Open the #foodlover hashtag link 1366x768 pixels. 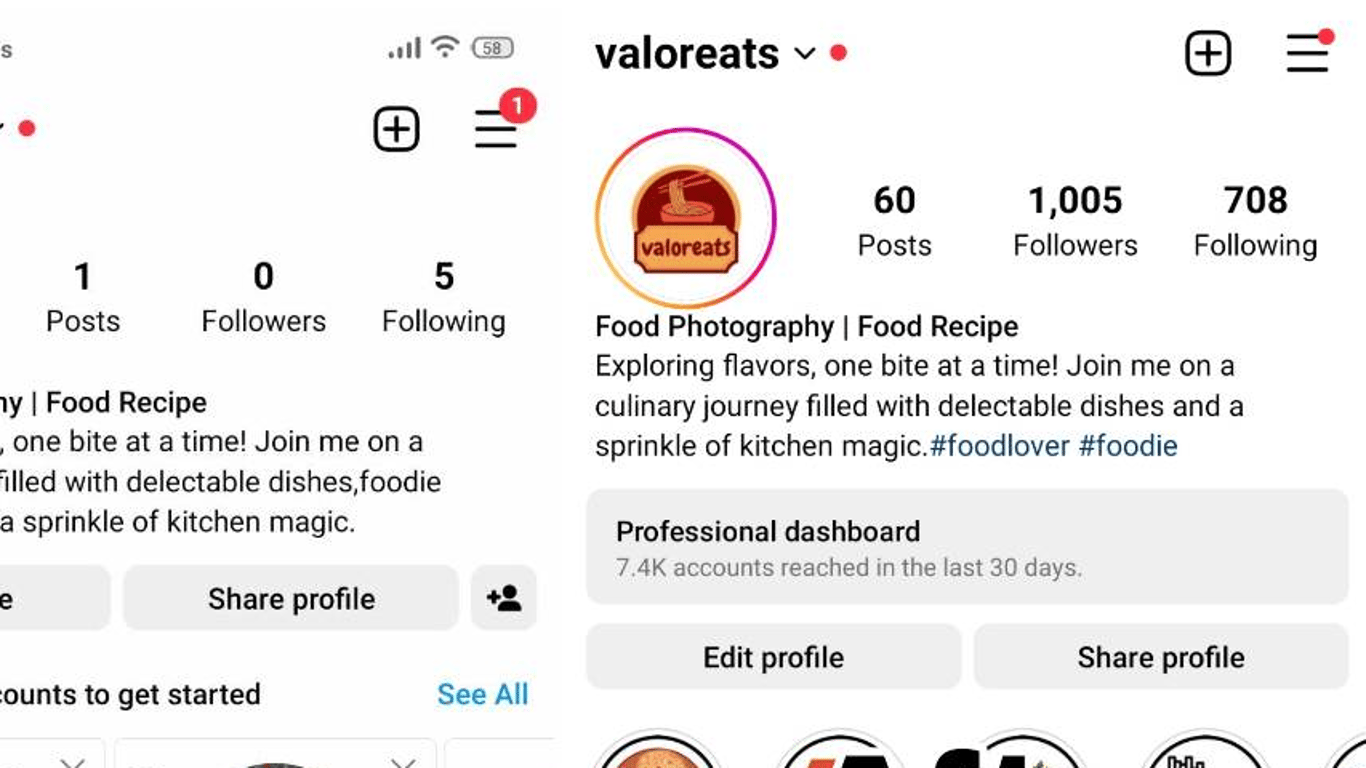(x=1000, y=446)
